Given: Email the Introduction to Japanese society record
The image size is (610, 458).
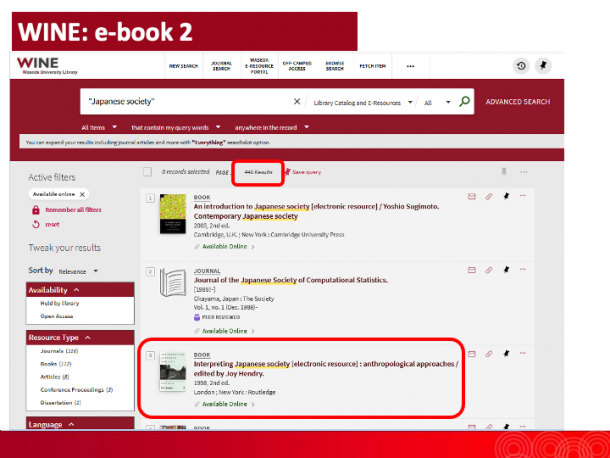Looking at the screenshot, I should click(472, 197).
